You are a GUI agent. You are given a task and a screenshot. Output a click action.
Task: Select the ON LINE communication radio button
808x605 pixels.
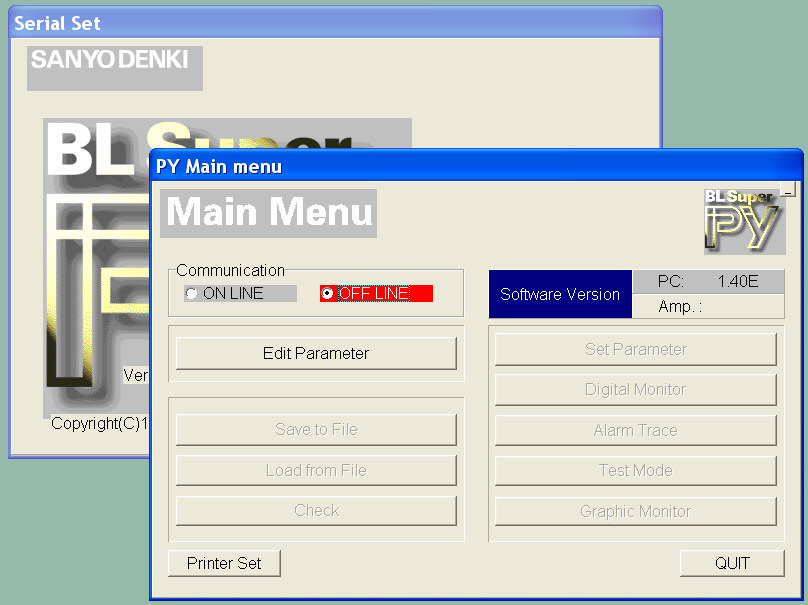click(192, 294)
